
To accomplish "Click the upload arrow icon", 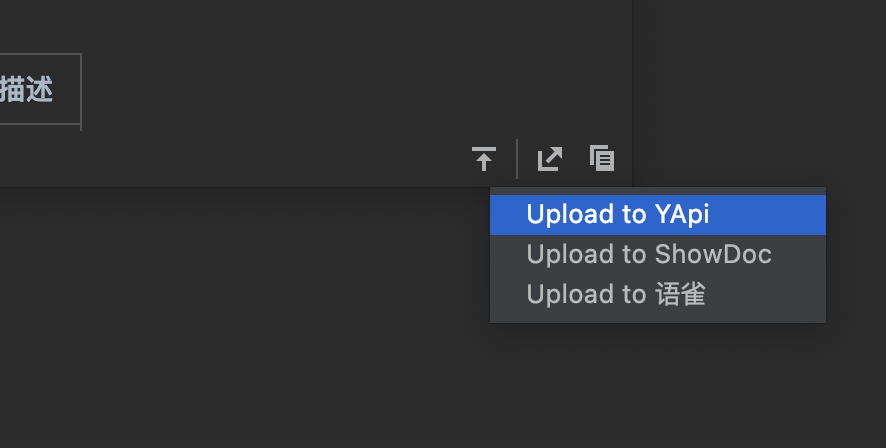I will (484, 159).
